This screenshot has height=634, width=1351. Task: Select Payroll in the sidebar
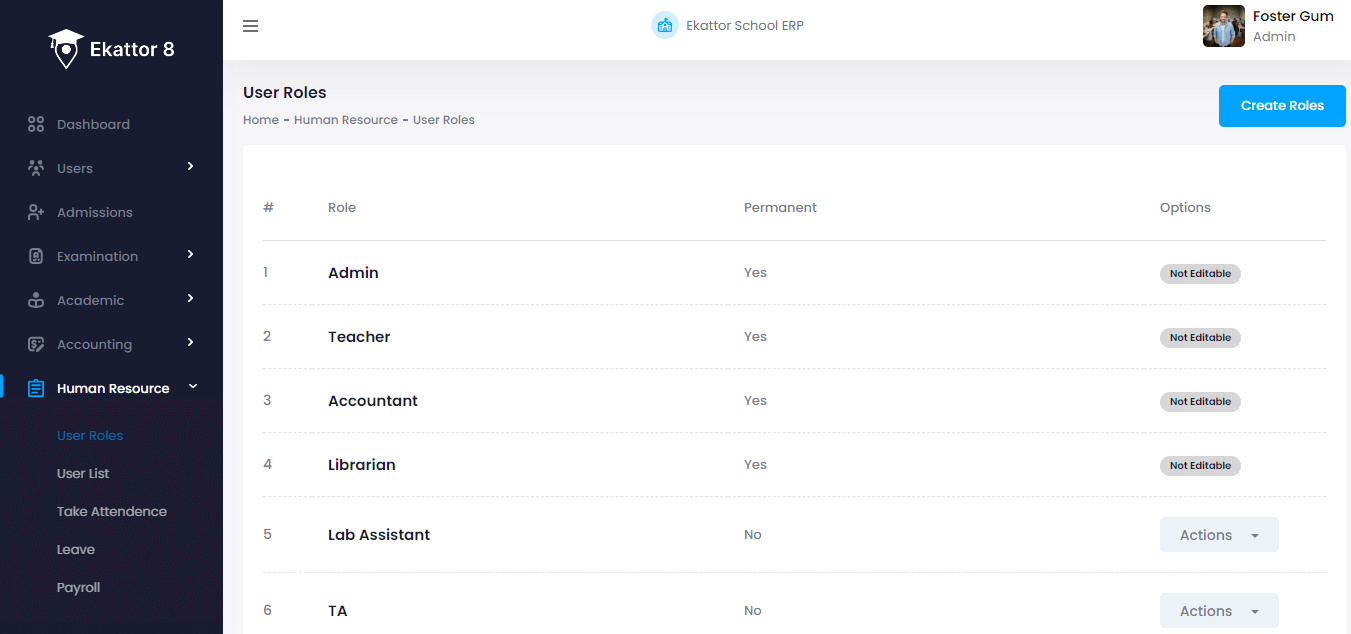coord(78,588)
